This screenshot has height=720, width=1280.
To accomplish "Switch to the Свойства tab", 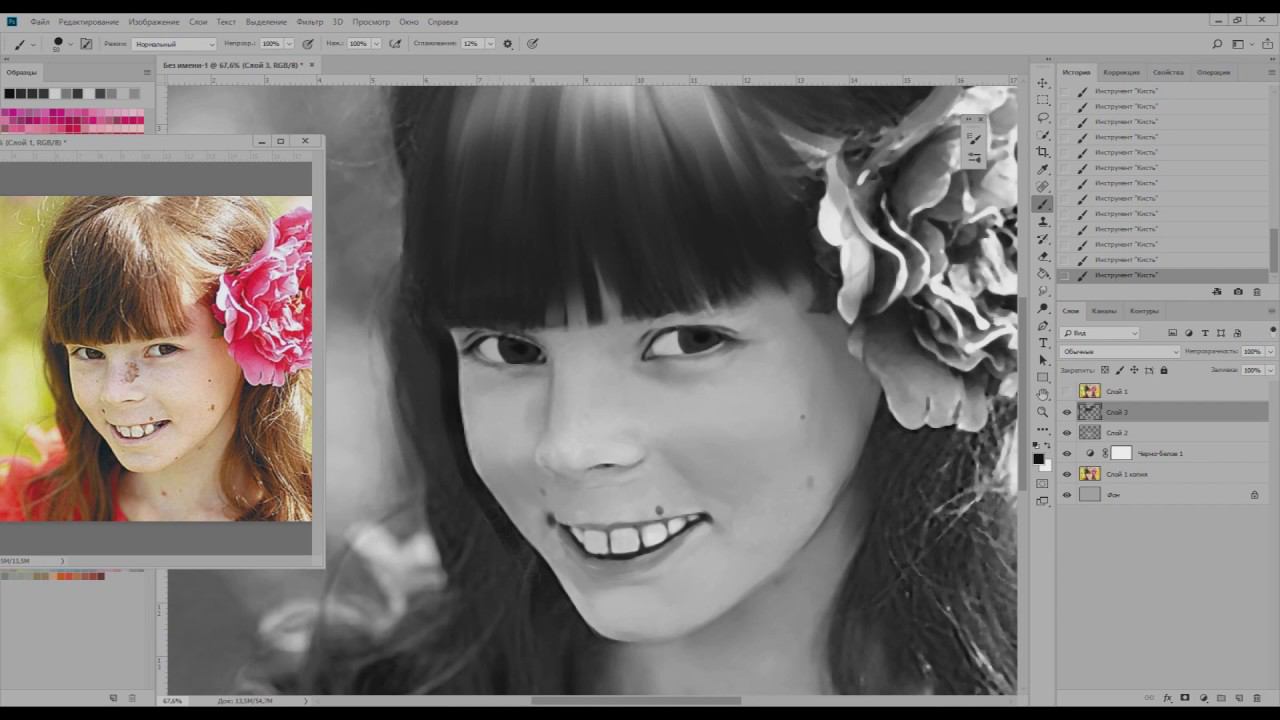I will 1168,72.
